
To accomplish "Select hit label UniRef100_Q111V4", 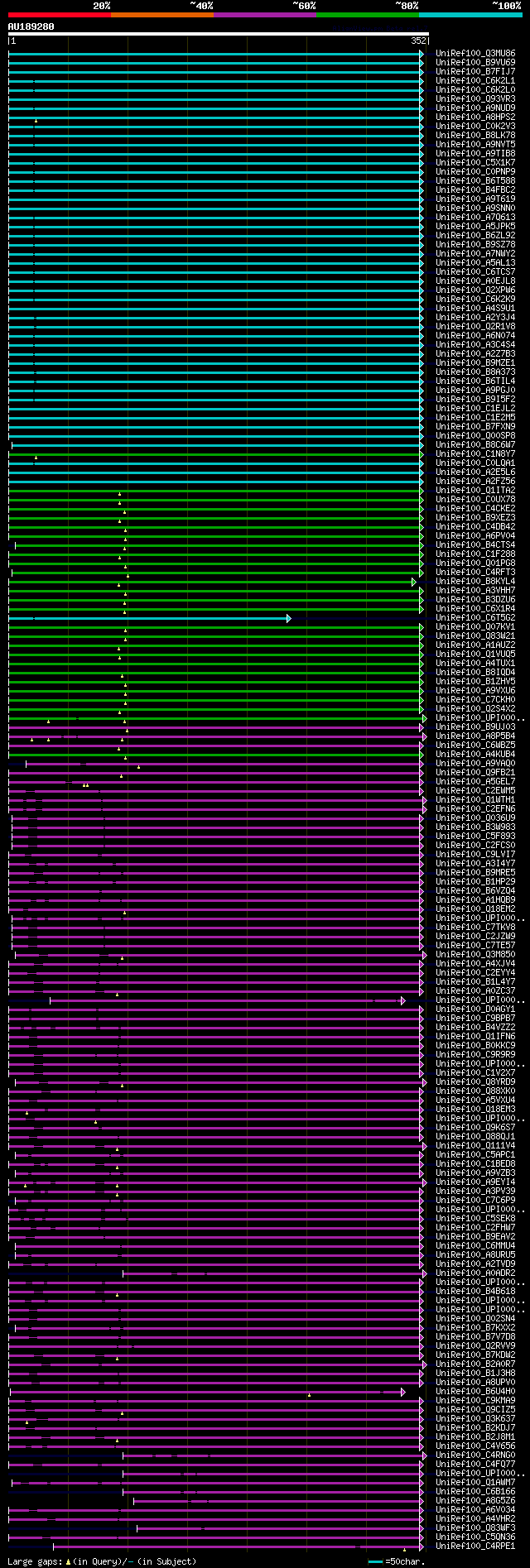I will [475, 1145].
